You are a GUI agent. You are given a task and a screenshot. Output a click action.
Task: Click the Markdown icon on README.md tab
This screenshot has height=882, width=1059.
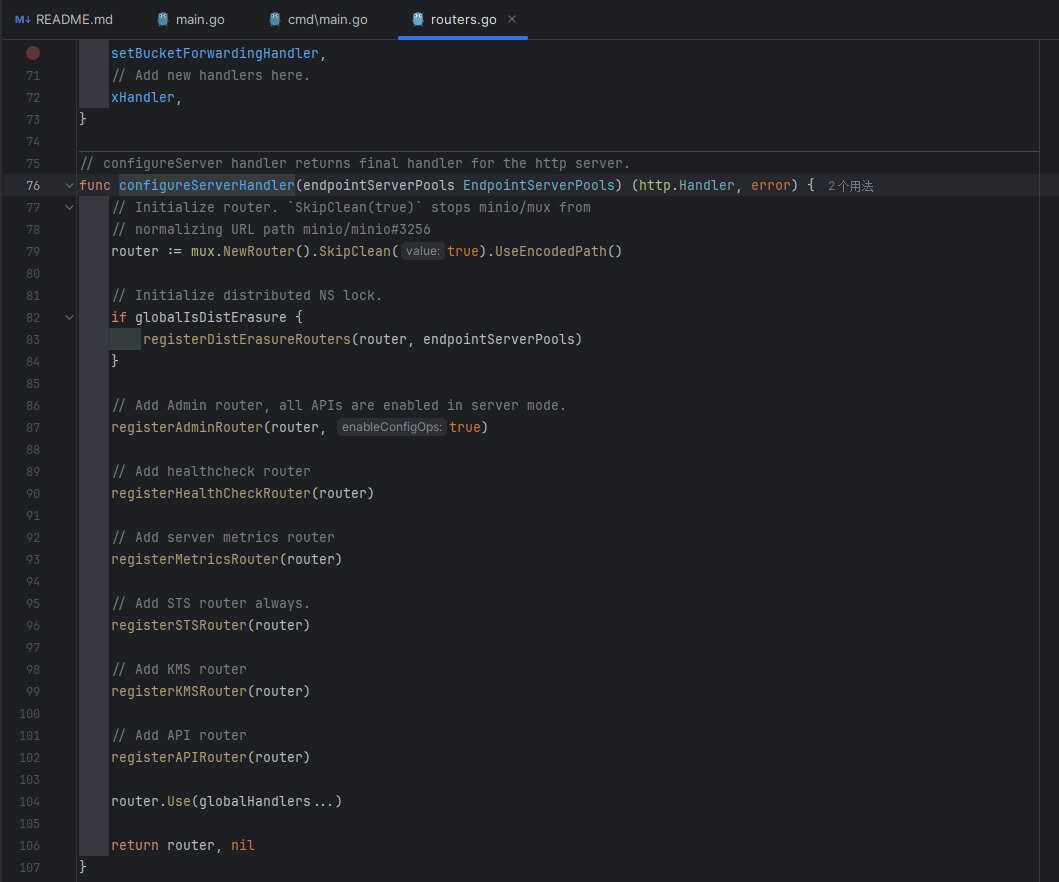[x=23, y=20]
